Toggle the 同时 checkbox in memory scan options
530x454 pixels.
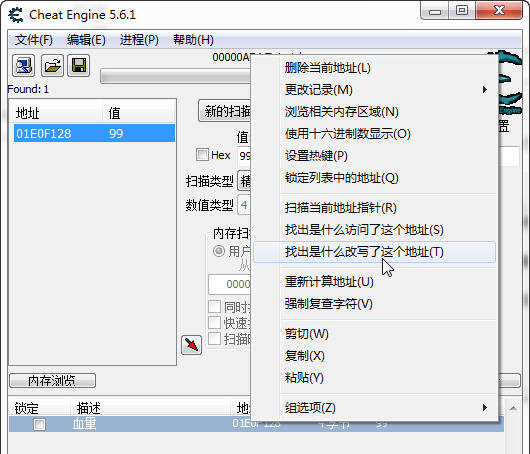click(214, 307)
